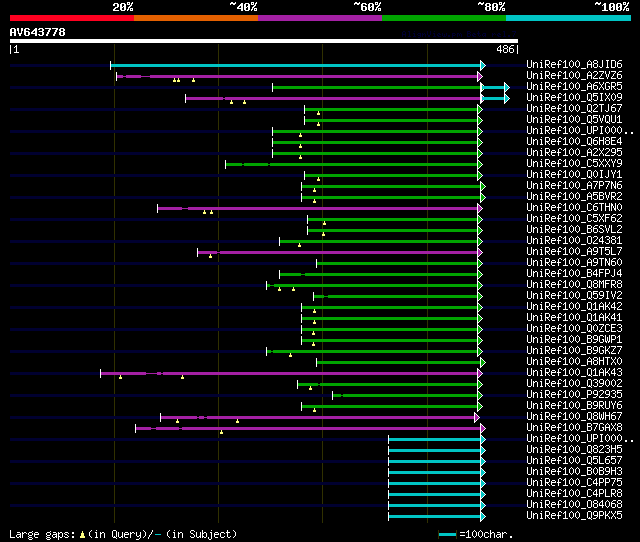Select hit label UniRef100_A7P7N6
The image size is (640, 542).
[574, 186]
